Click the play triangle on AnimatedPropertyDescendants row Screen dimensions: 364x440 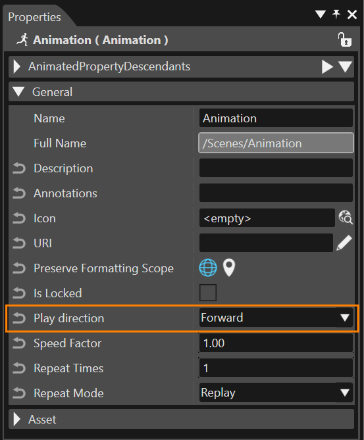click(327, 67)
